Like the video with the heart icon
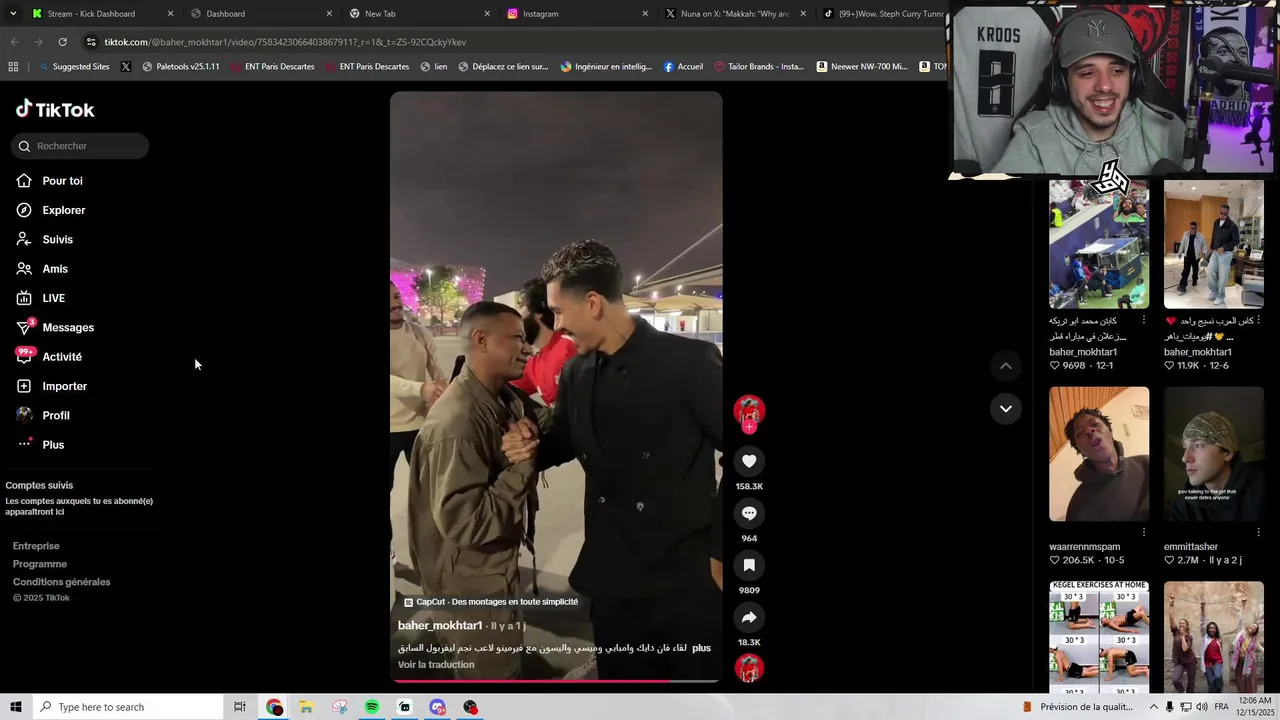The width and height of the screenshot is (1280, 720). tap(749, 461)
